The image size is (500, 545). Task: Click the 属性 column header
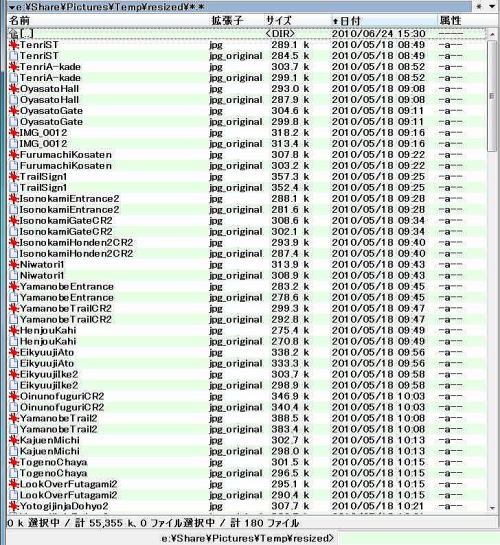(451, 21)
